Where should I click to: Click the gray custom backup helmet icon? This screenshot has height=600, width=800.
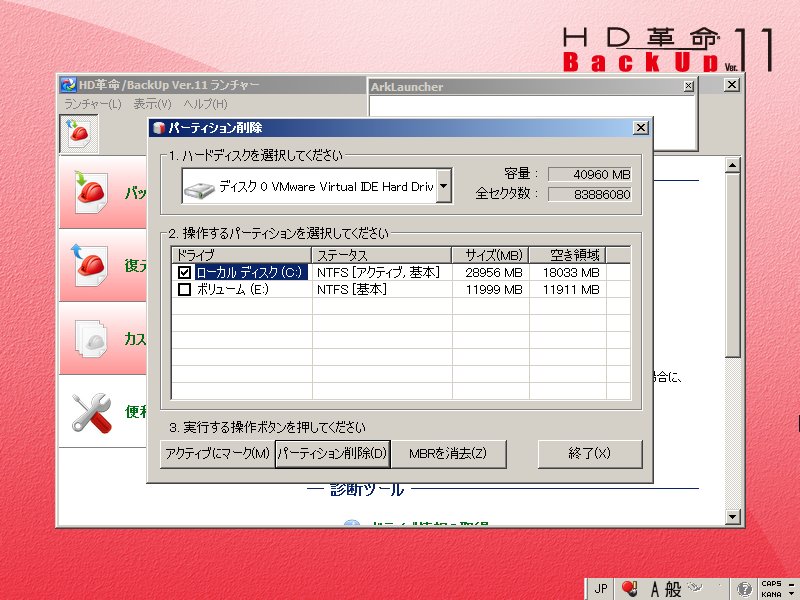pyautogui.click(x=91, y=338)
